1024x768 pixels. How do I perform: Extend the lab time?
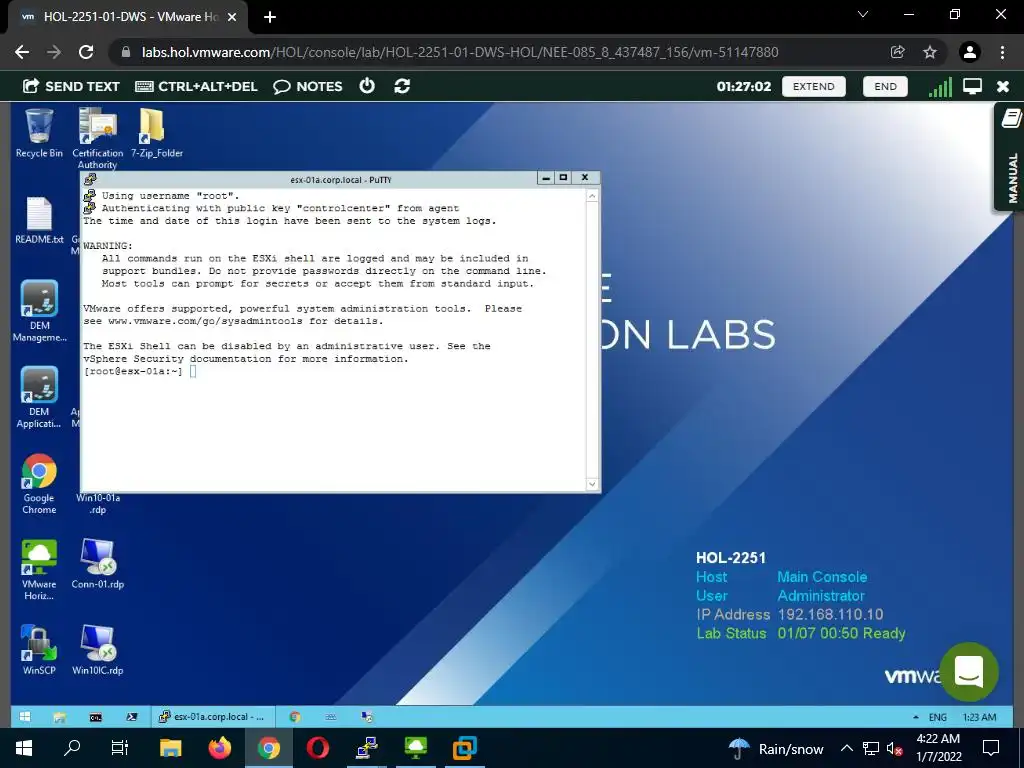813,86
